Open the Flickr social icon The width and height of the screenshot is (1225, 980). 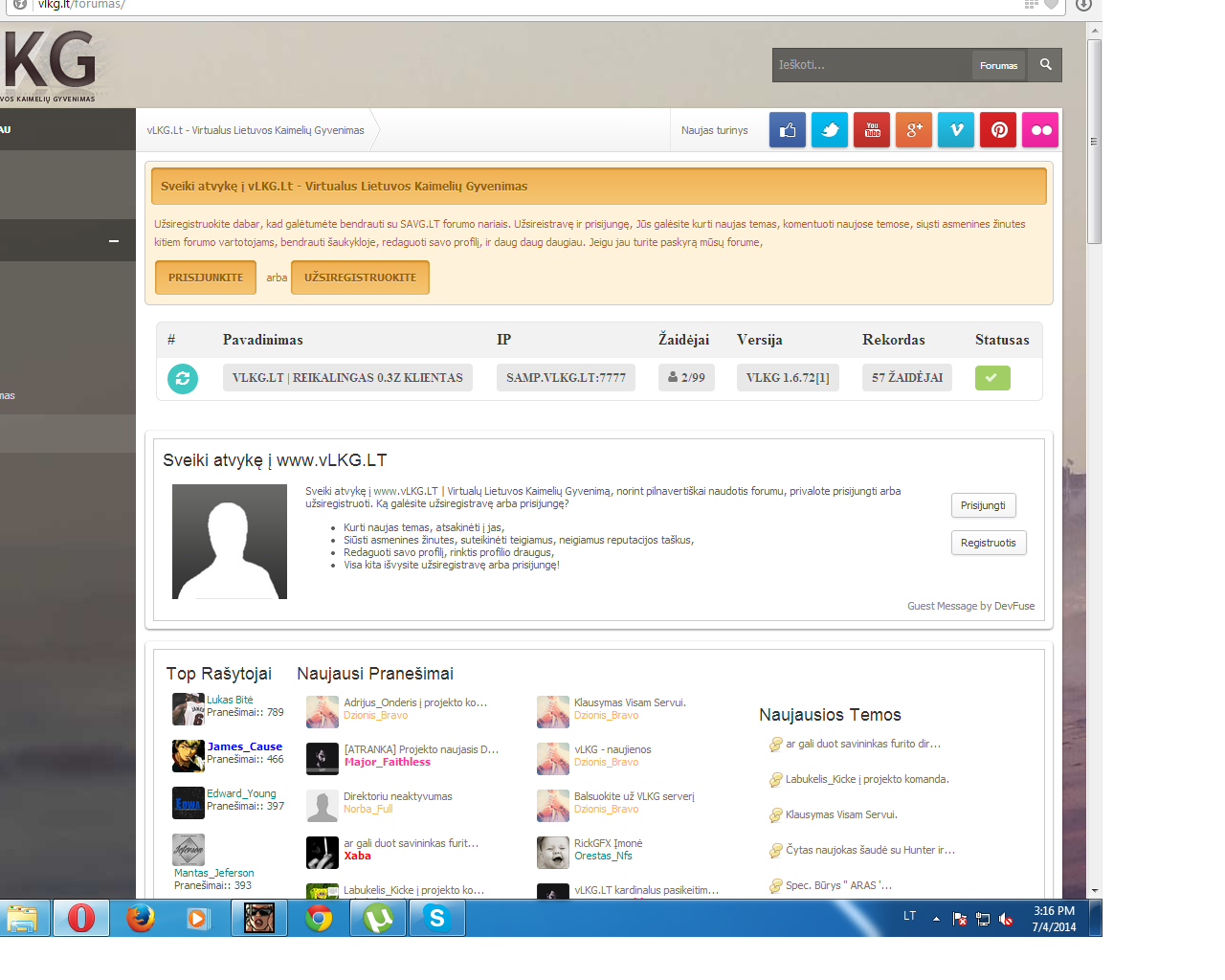point(1040,130)
